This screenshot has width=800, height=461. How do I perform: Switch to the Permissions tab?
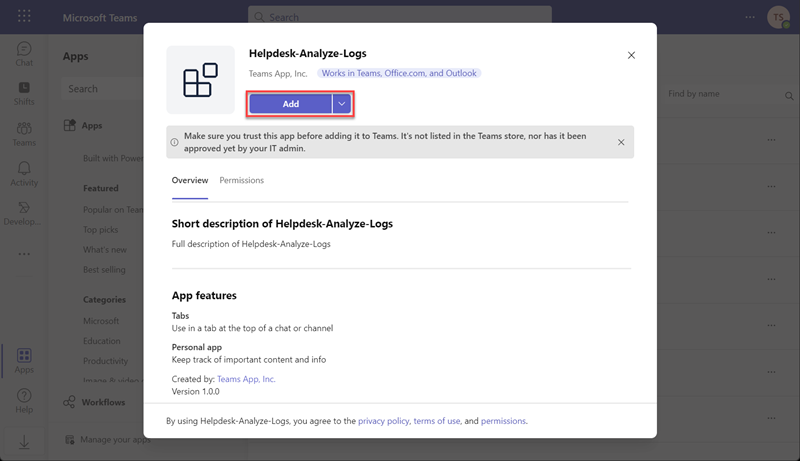click(x=241, y=180)
